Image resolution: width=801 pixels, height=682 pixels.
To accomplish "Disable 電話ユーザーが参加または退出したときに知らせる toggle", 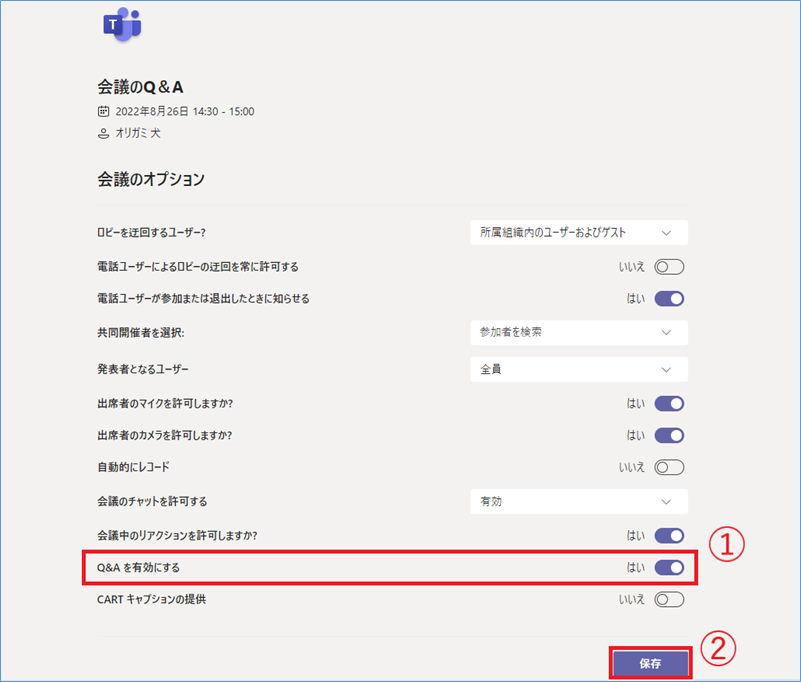I will coord(669,299).
